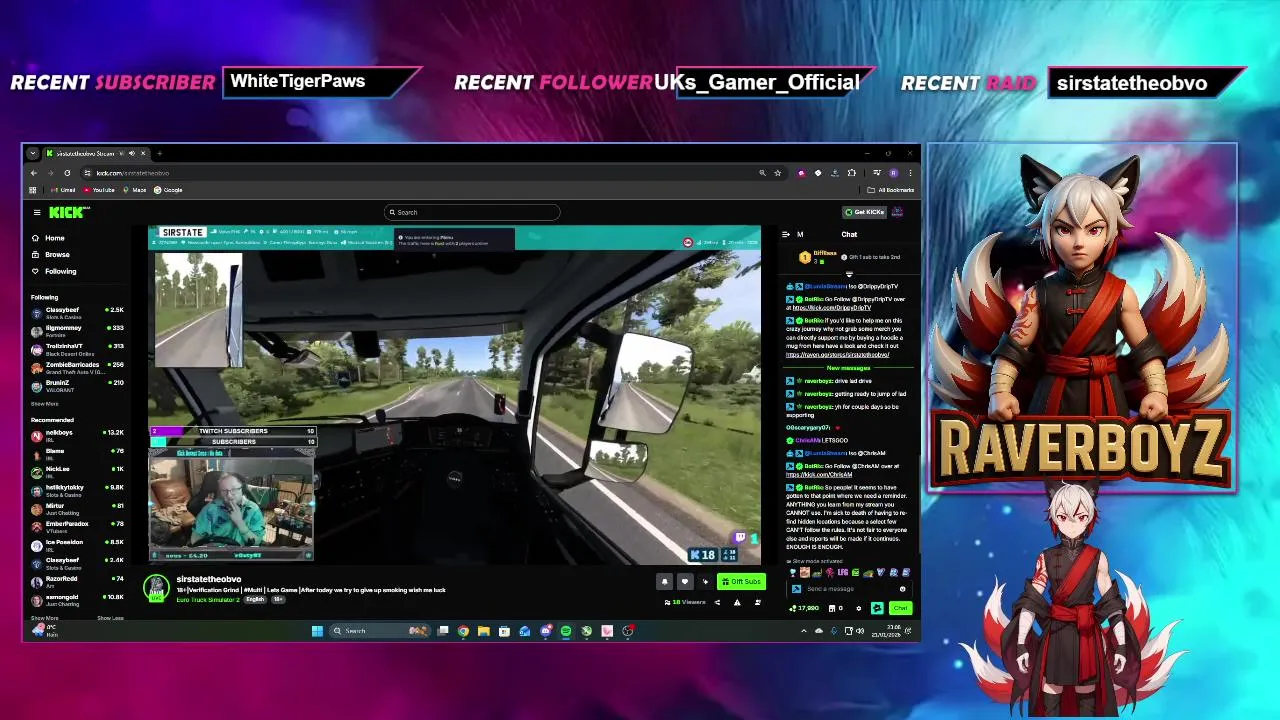The height and width of the screenshot is (720, 1280).
Task: Open Following in Kick sidebar
Action: [x=53, y=271]
